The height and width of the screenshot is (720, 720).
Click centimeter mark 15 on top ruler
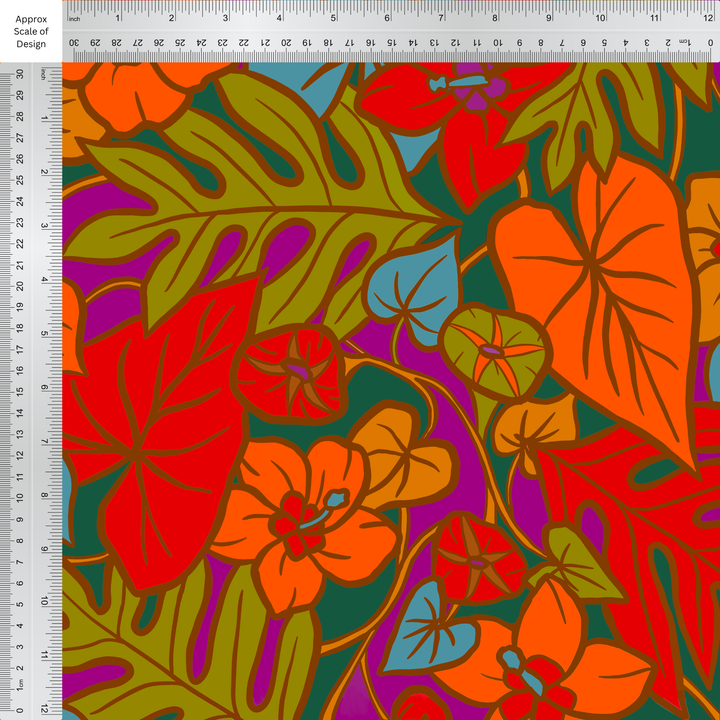[392, 42]
